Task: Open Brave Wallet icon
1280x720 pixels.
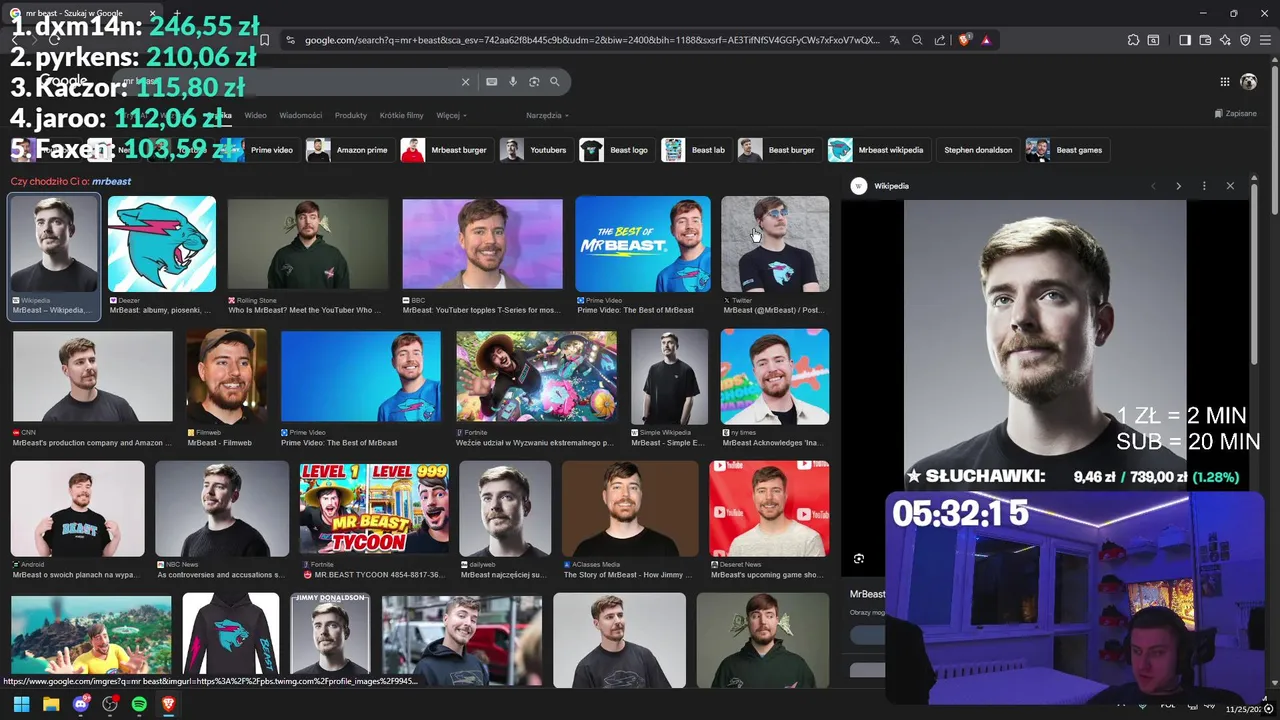Action: pos(1205,40)
